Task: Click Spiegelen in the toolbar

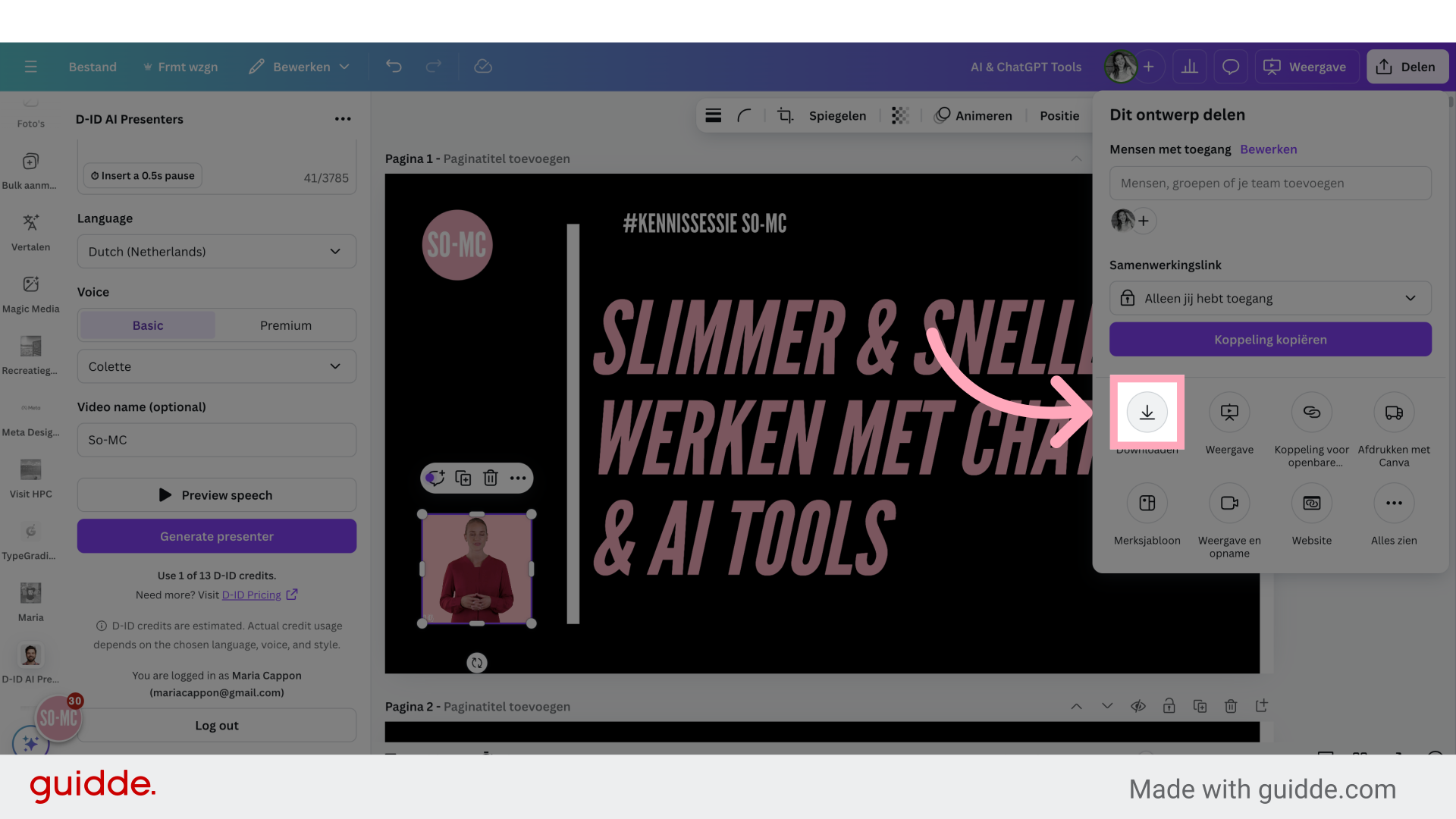Action: (837, 116)
